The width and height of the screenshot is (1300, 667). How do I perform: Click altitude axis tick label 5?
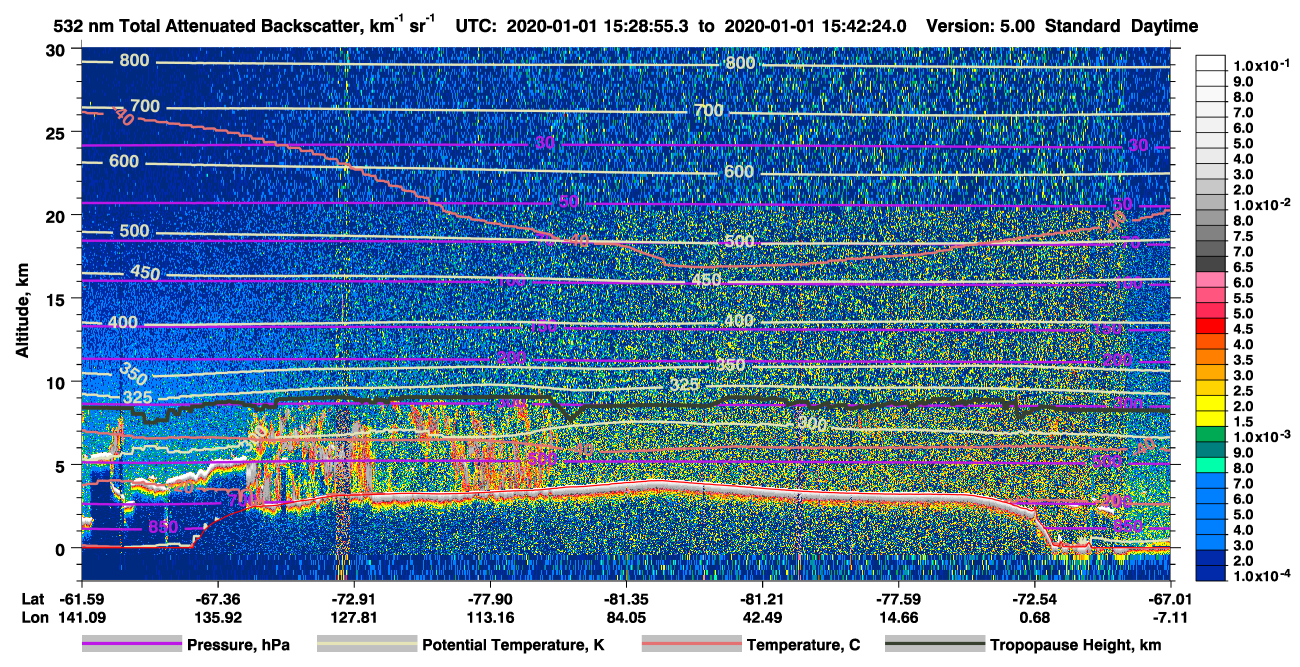pos(61,465)
